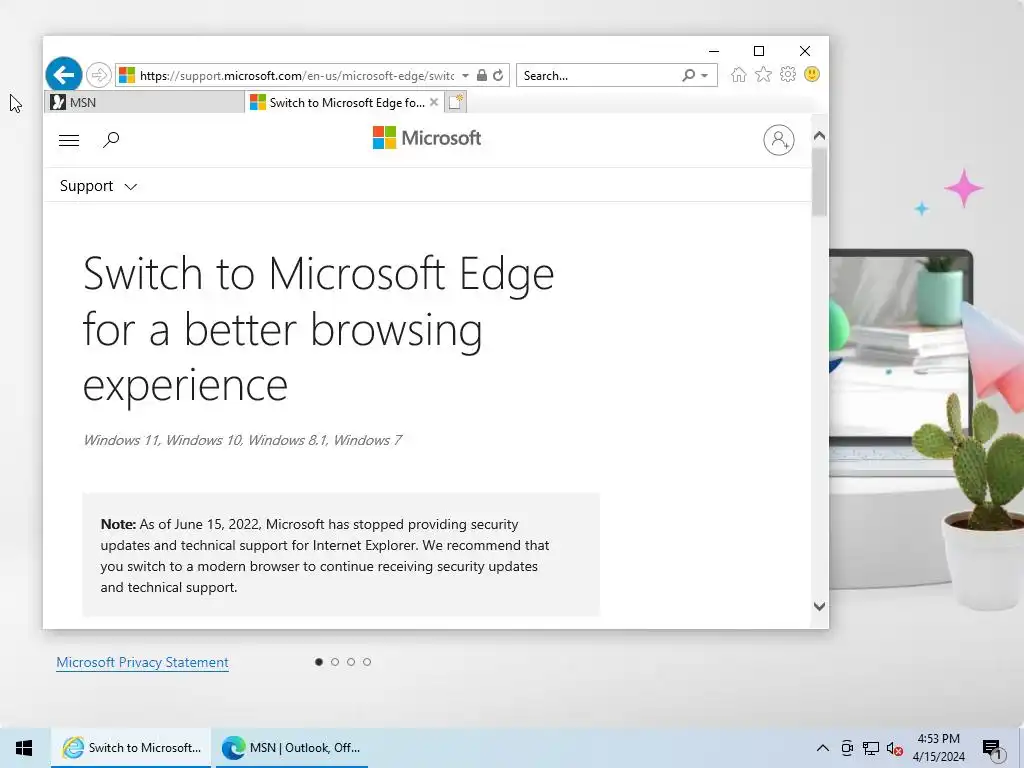This screenshot has height=768, width=1024.
Task: Open a new tab with the New Tab button
Action: [x=455, y=102]
